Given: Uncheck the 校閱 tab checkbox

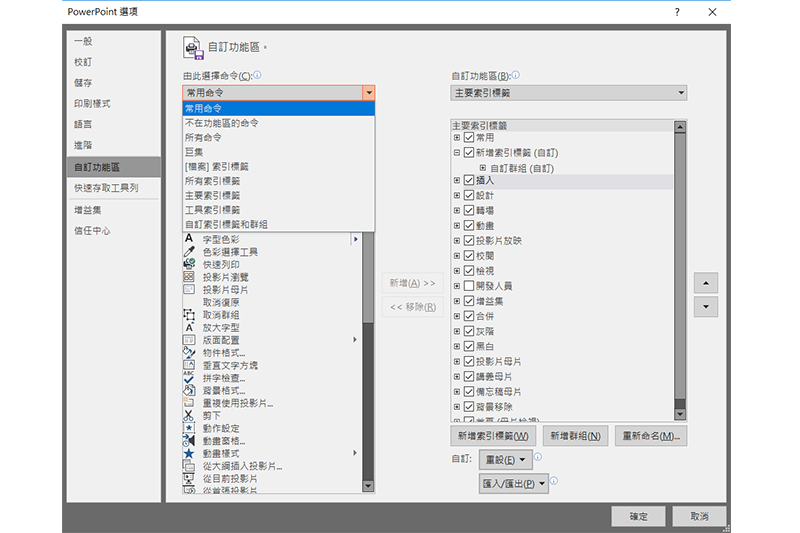Looking at the screenshot, I should [x=469, y=256].
